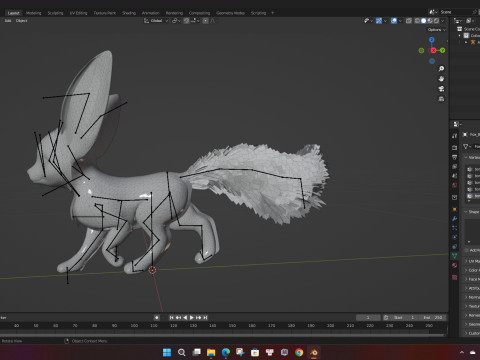The height and width of the screenshot is (360, 480).
Task: Open the gizmo settings dropdown arrow
Action: pos(385,21)
